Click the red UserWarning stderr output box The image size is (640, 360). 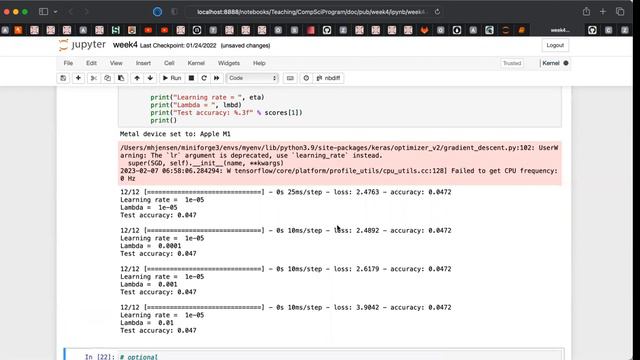pyautogui.click(x=340, y=163)
